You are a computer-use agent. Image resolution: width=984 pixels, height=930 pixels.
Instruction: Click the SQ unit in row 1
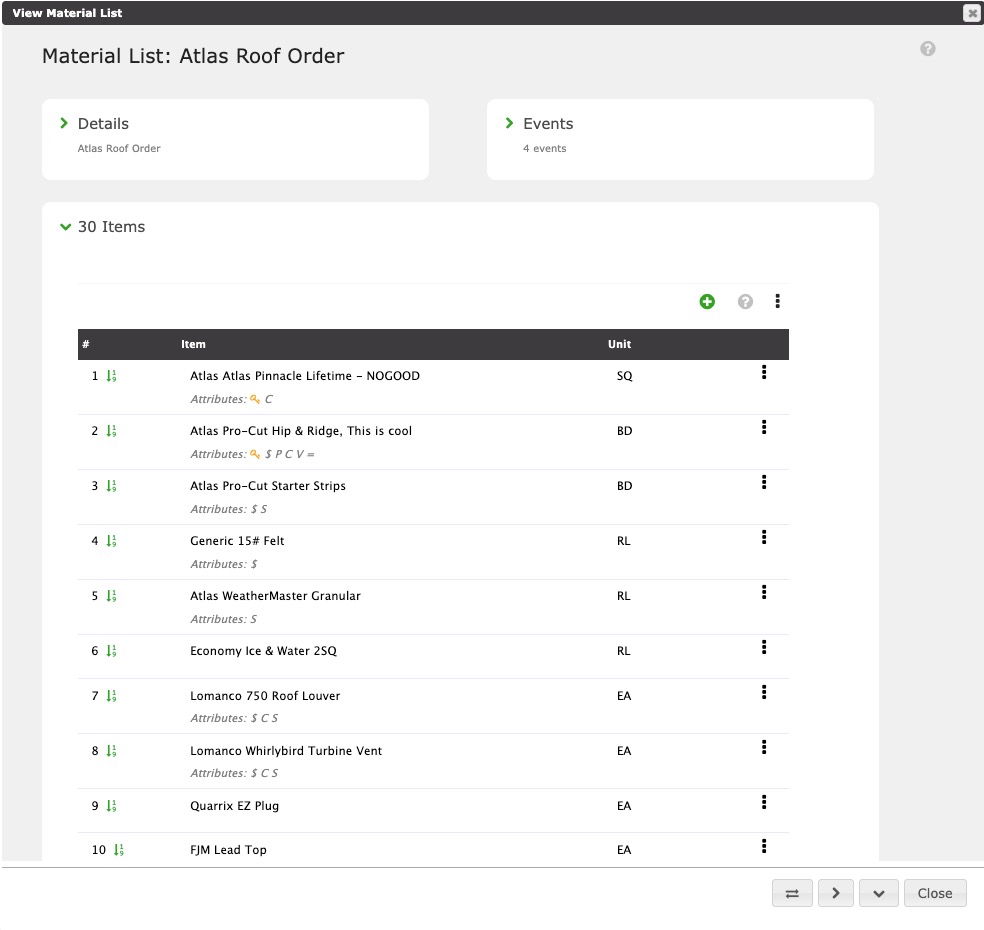tap(624, 376)
